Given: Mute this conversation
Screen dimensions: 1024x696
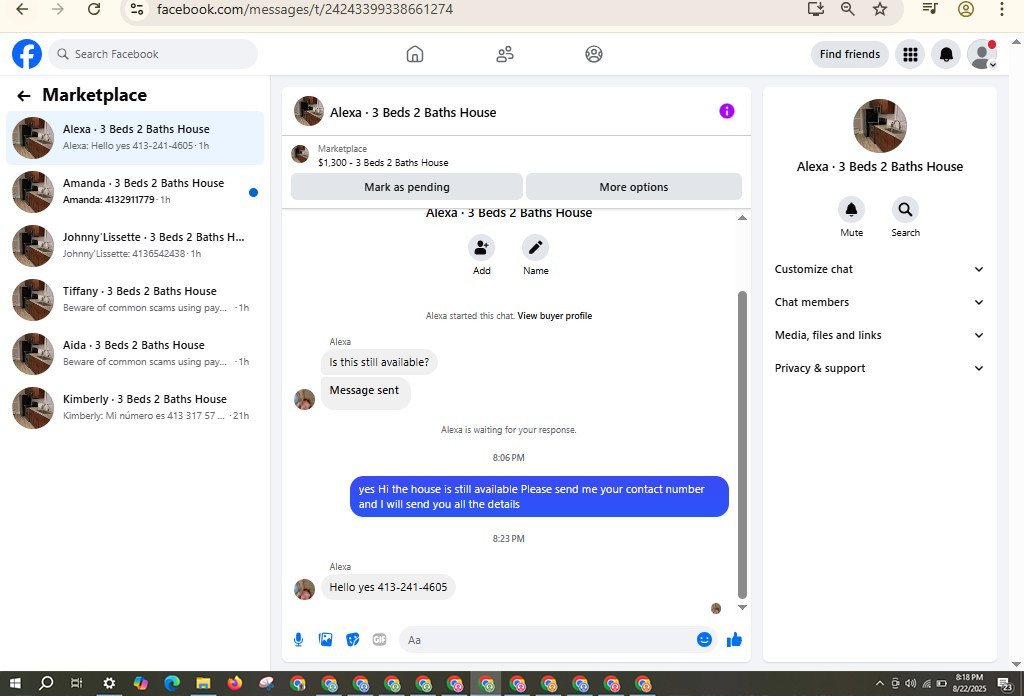Looking at the screenshot, I should (851, 210).
